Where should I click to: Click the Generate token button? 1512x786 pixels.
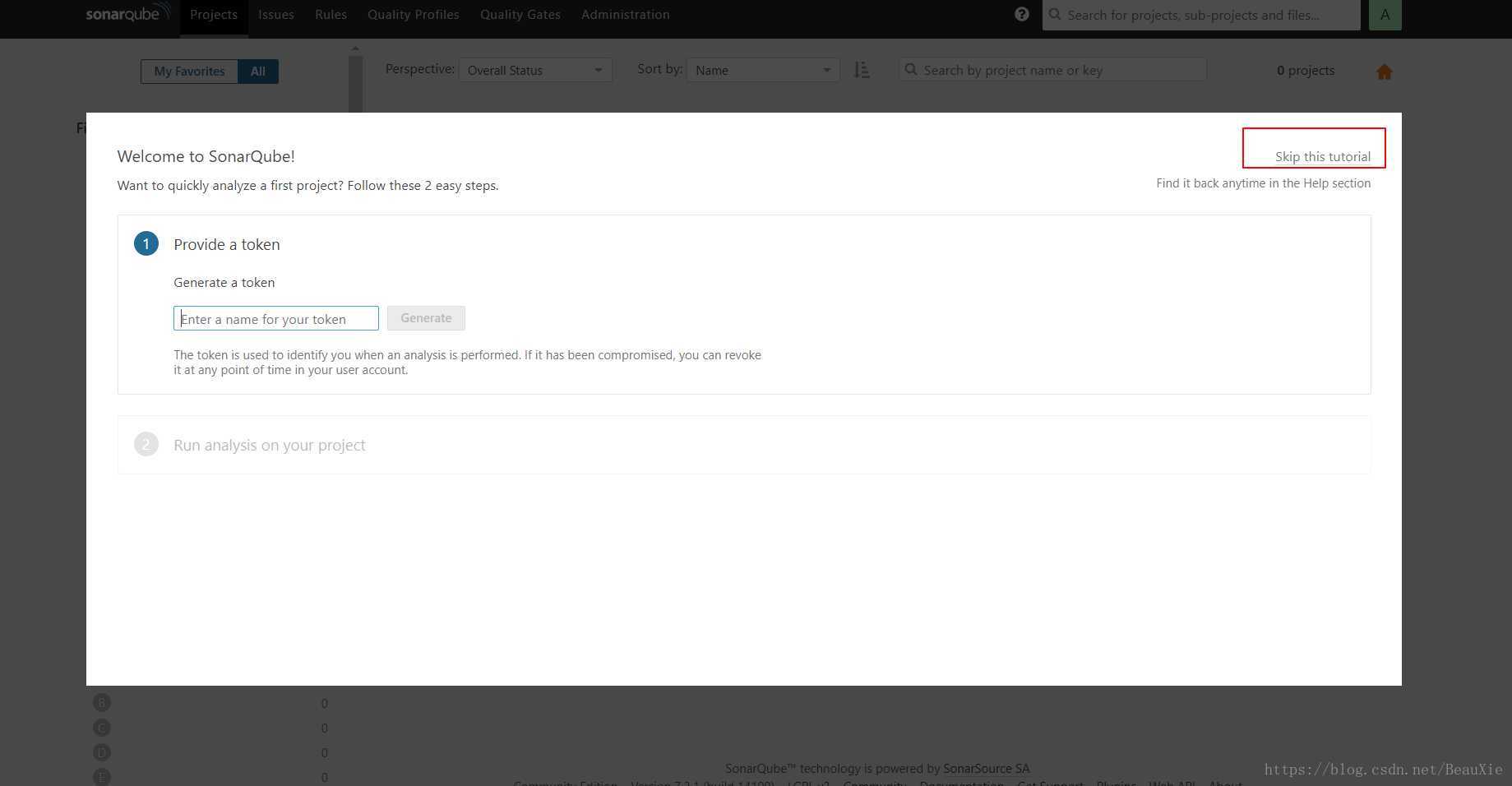426,318
